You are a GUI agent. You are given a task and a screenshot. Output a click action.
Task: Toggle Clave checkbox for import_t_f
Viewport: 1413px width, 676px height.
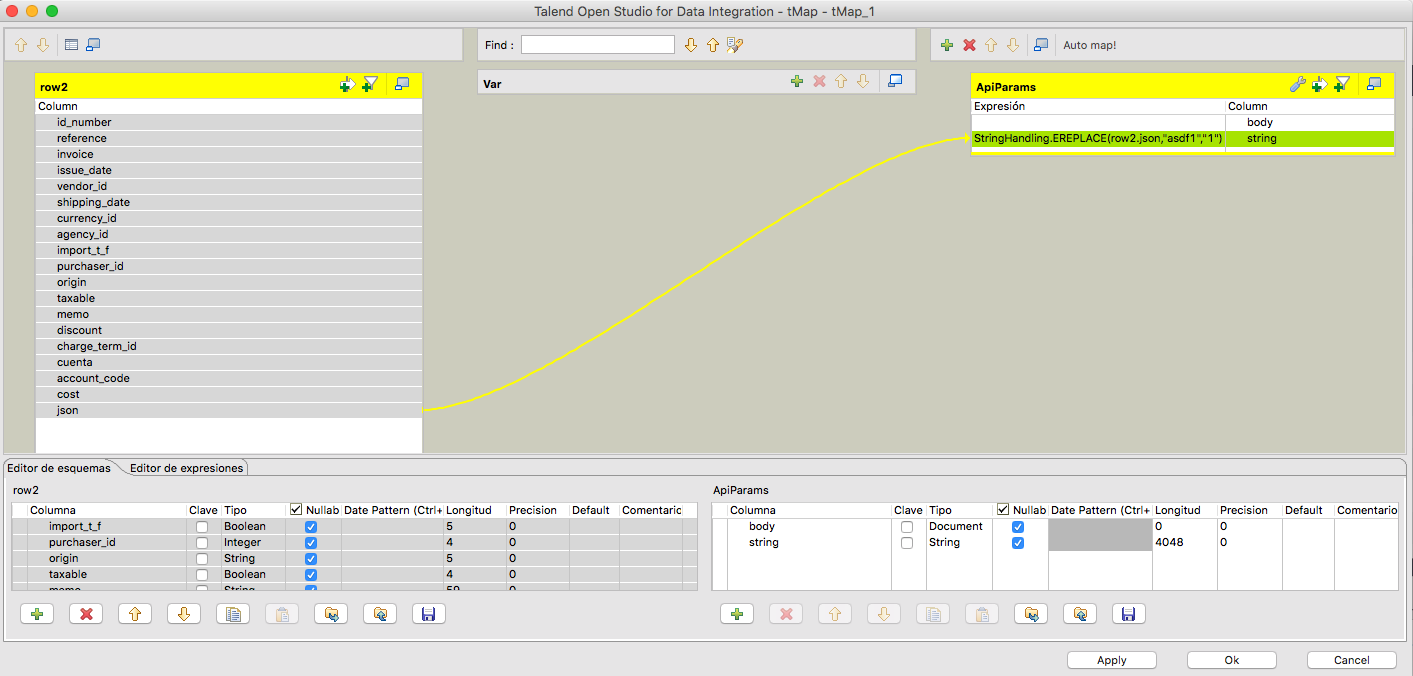[x=203, y=527]
